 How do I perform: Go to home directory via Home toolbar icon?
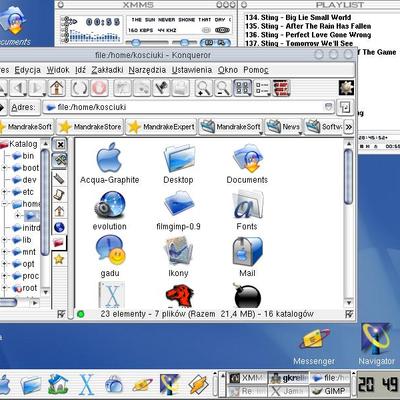click(57, 88)
